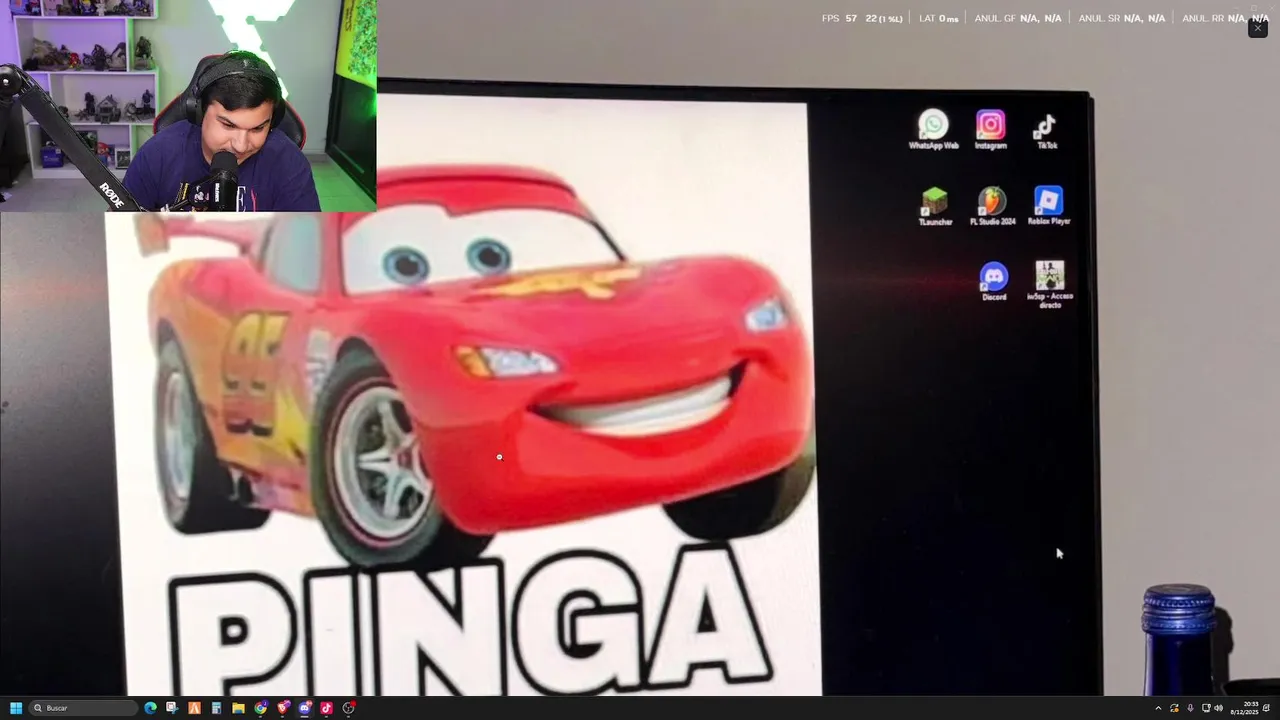
Task: Open the volume control tray icon
Action: coord(1219,708)
